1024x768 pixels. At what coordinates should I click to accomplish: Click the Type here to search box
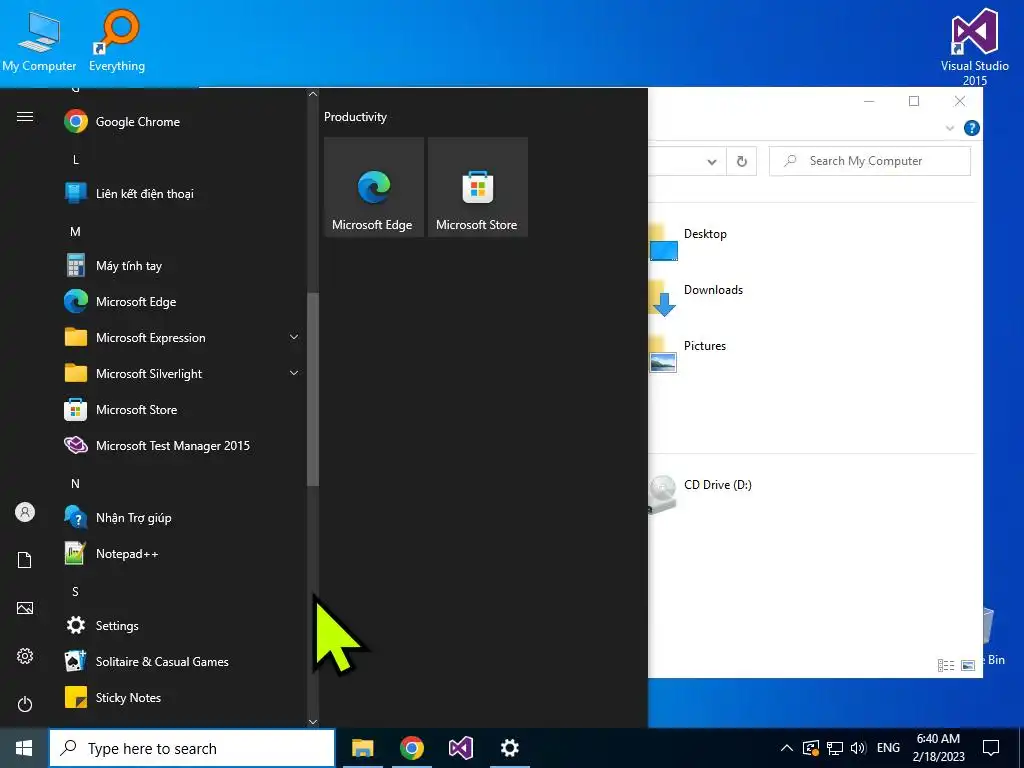192,748
